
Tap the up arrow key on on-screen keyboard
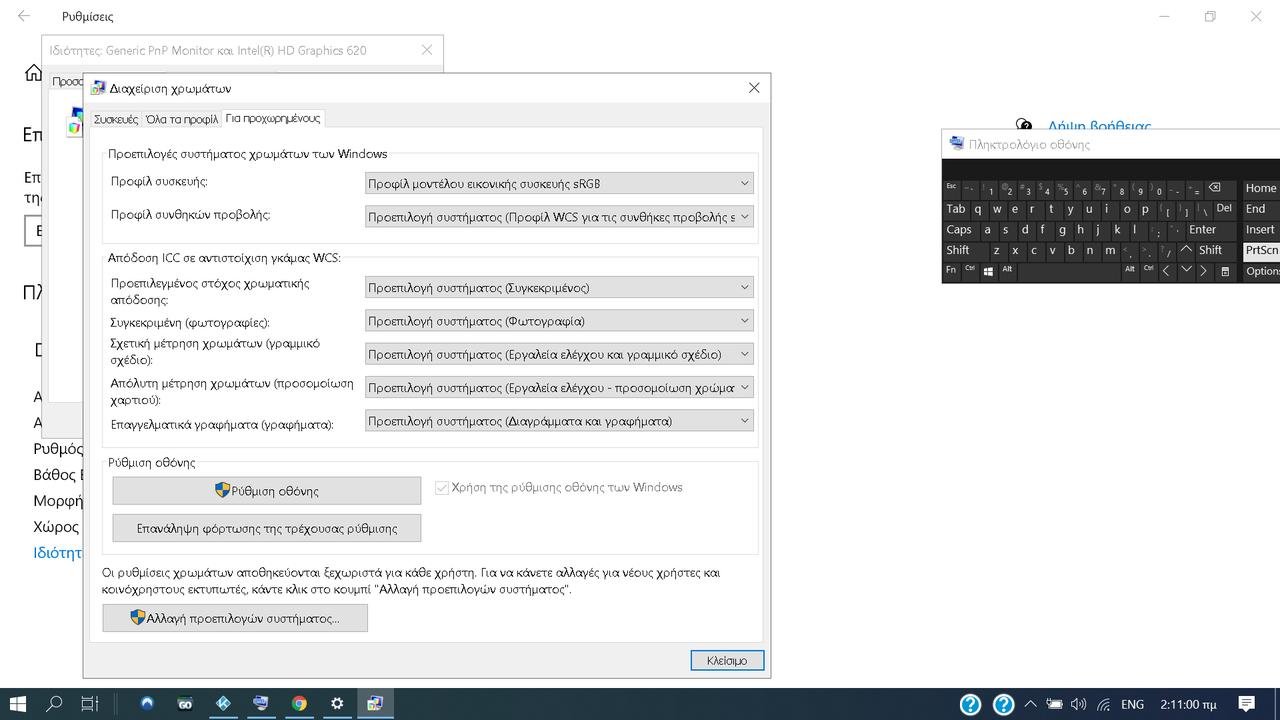pos(1186,250)
